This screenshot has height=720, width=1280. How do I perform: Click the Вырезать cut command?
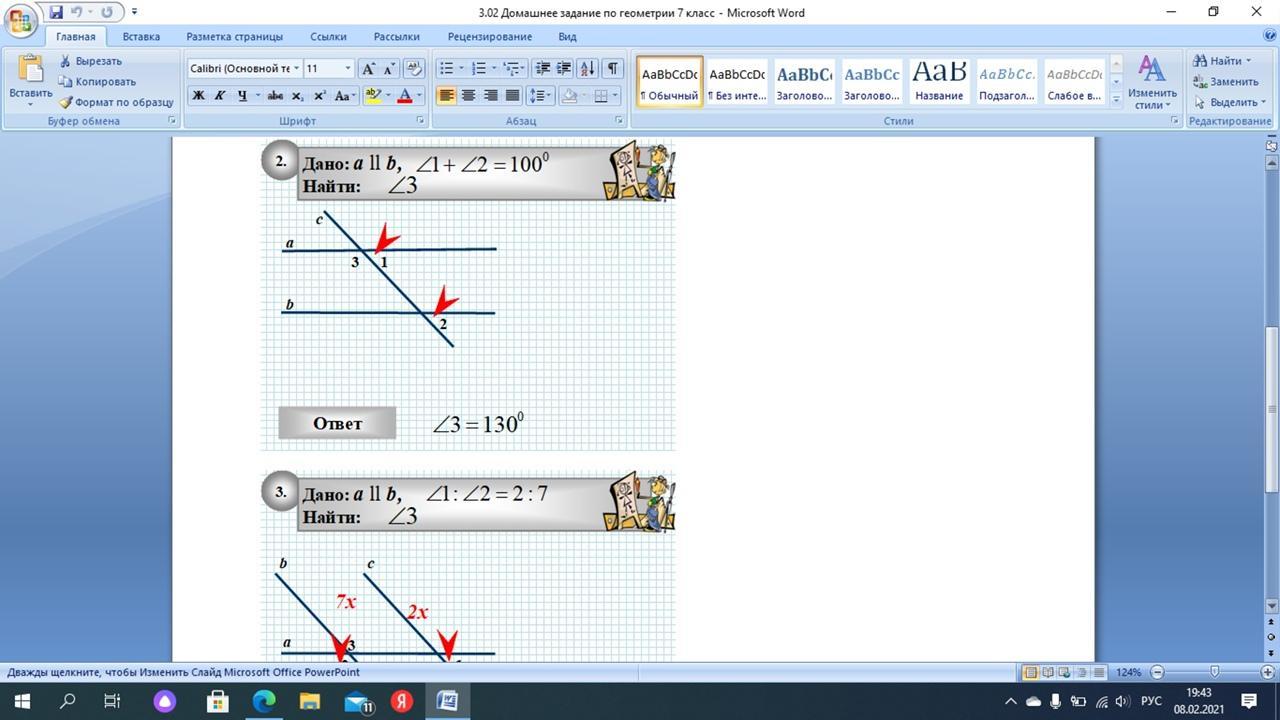90,61
